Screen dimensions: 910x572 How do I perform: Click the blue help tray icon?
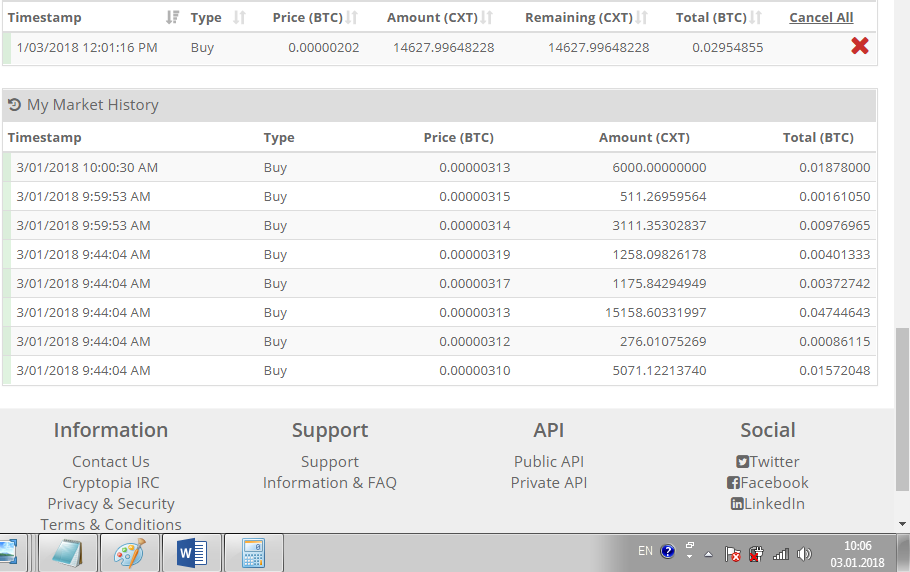pos(667,551)
